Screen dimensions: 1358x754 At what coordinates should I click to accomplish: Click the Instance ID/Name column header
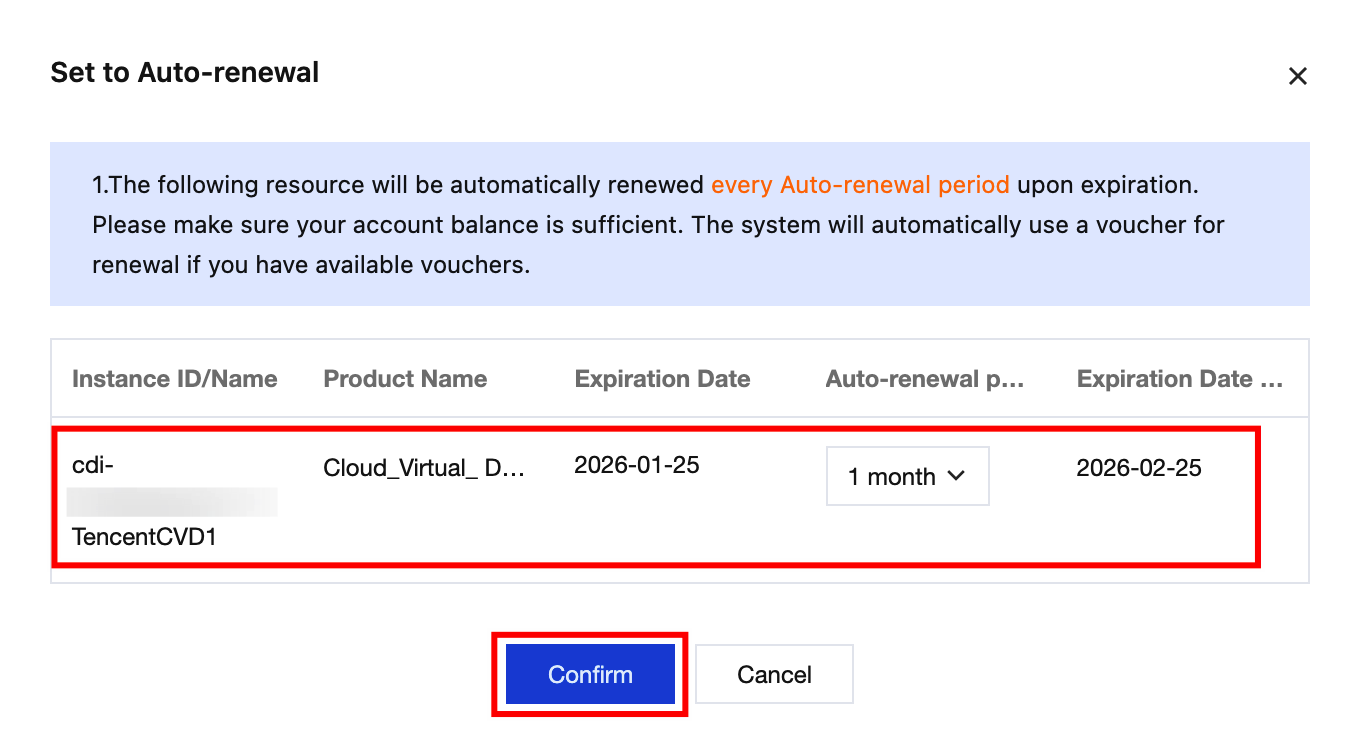point(175,379)
